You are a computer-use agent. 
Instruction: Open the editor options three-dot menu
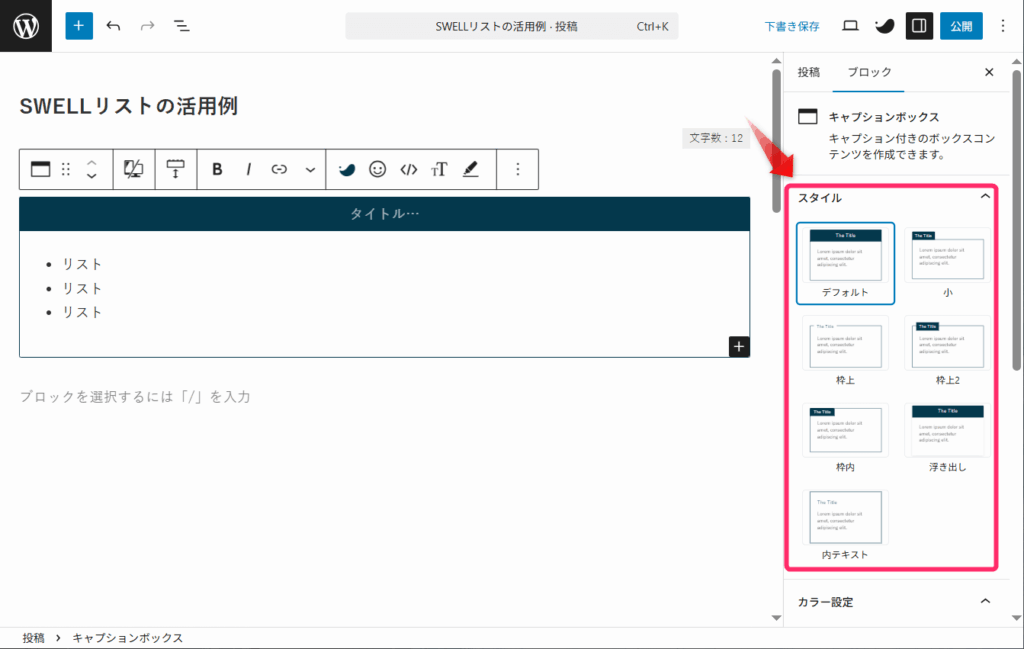pos(1002,25)
